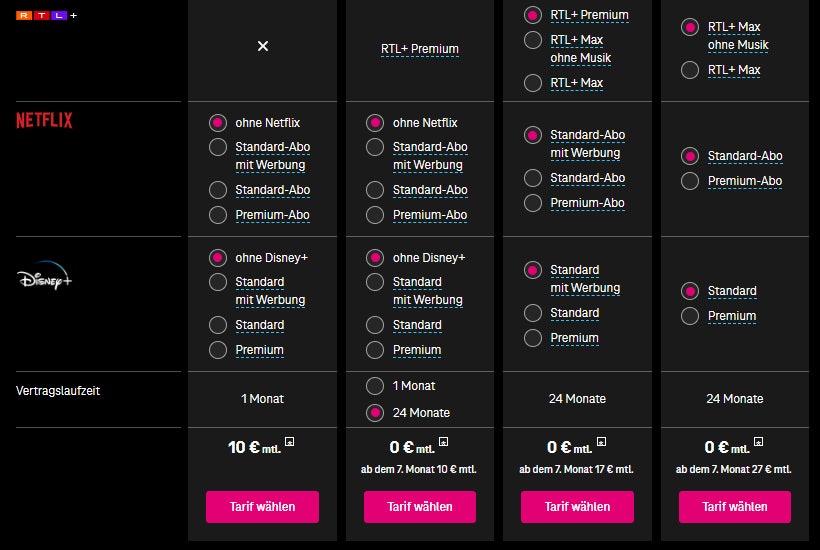Open price footnote icon in 10 € after-month-7 plan
Image resolution: width=820 pixels, height=550 pixels.
444,441
